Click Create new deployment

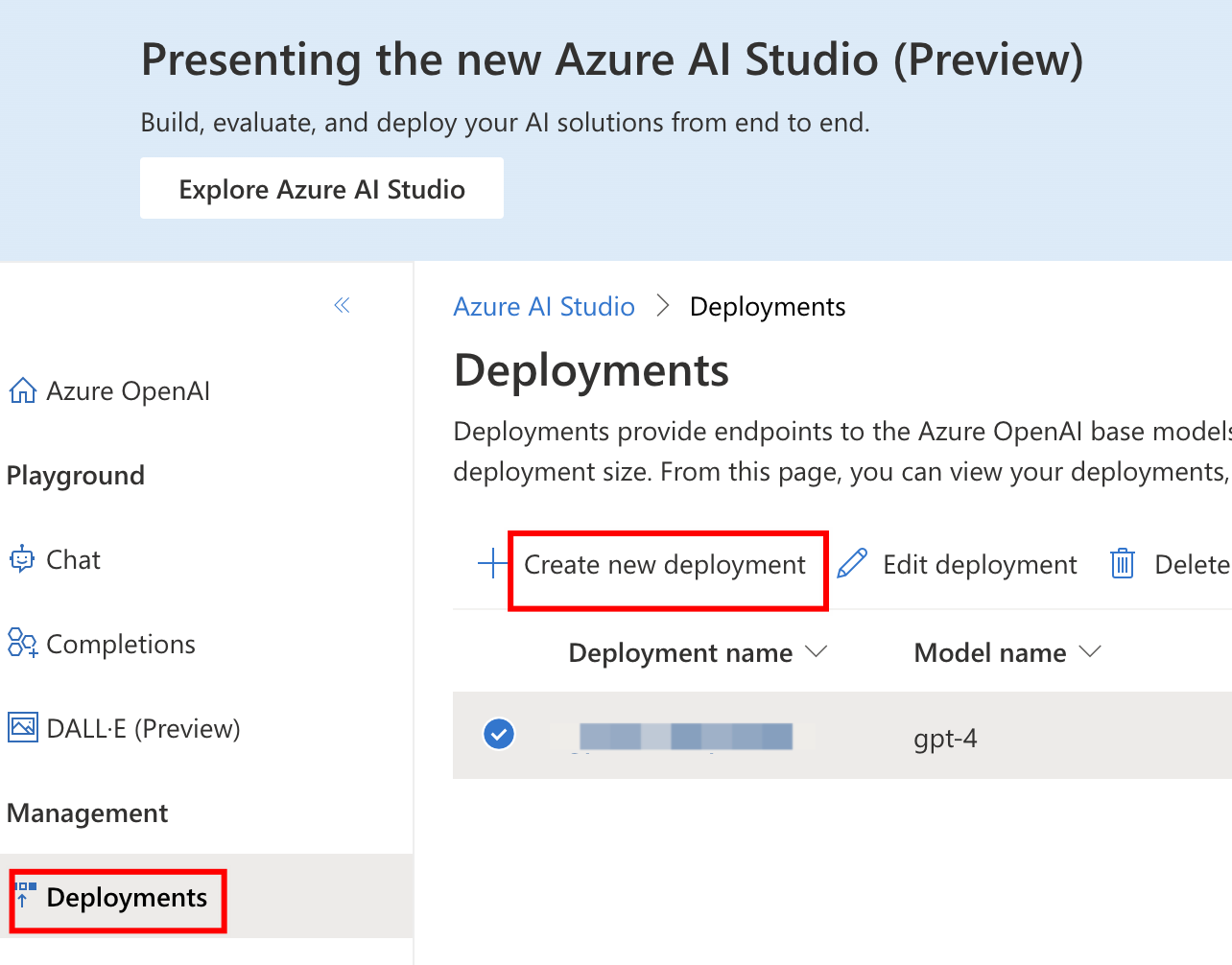pos(665,565)
